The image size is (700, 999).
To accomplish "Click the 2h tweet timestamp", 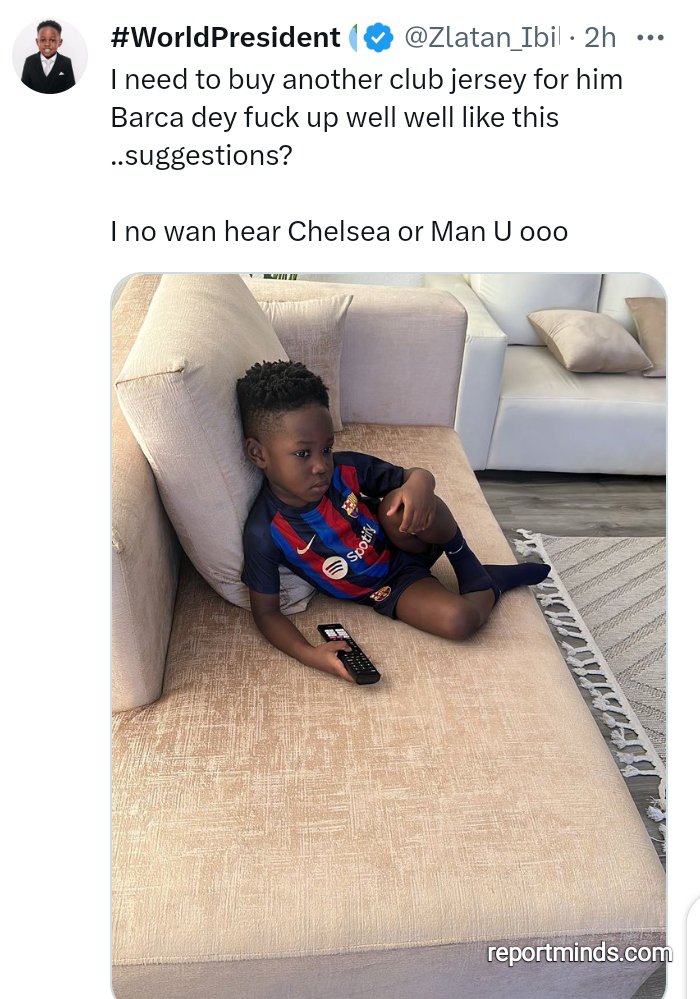I will click(600, 38).
